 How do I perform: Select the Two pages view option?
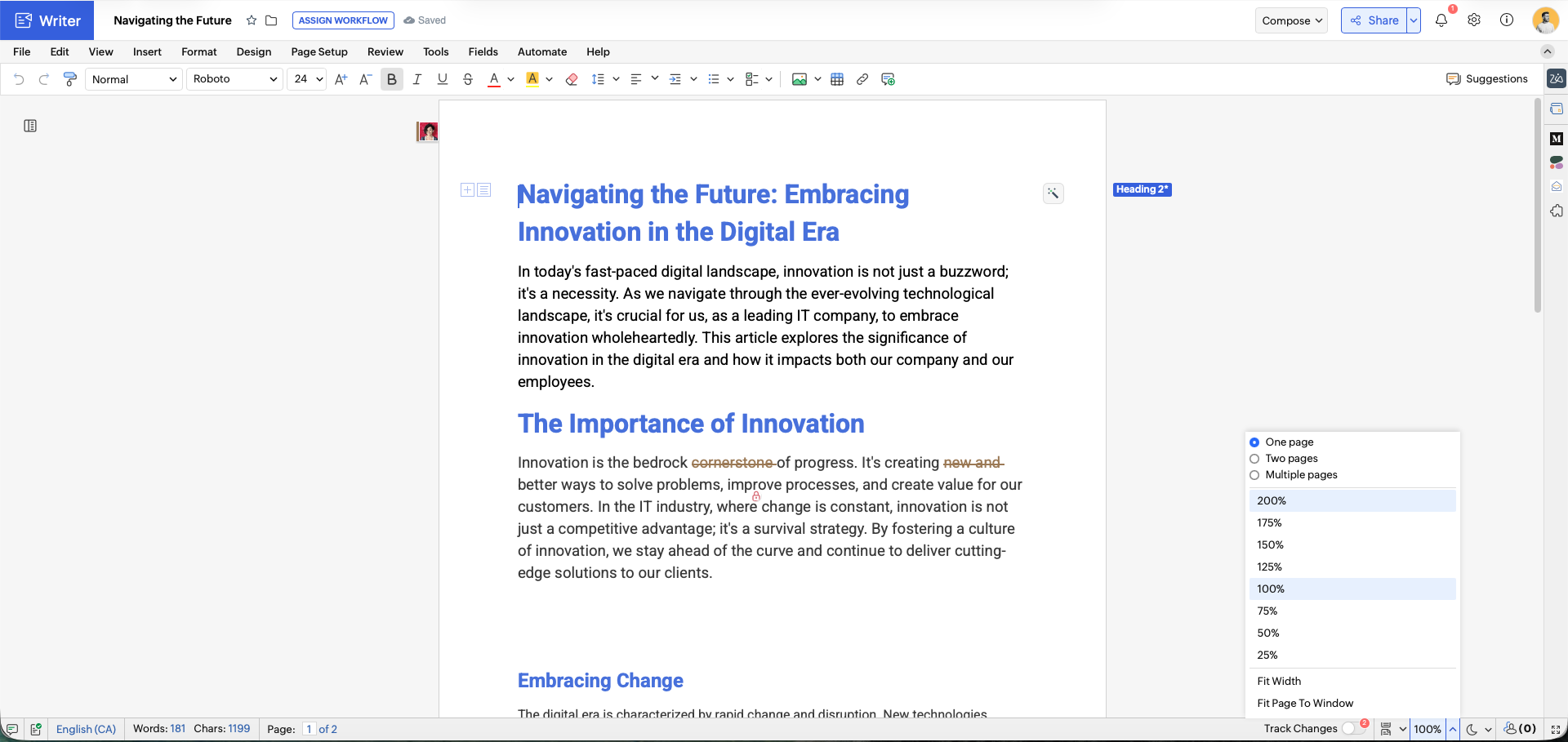point(1255,459)
